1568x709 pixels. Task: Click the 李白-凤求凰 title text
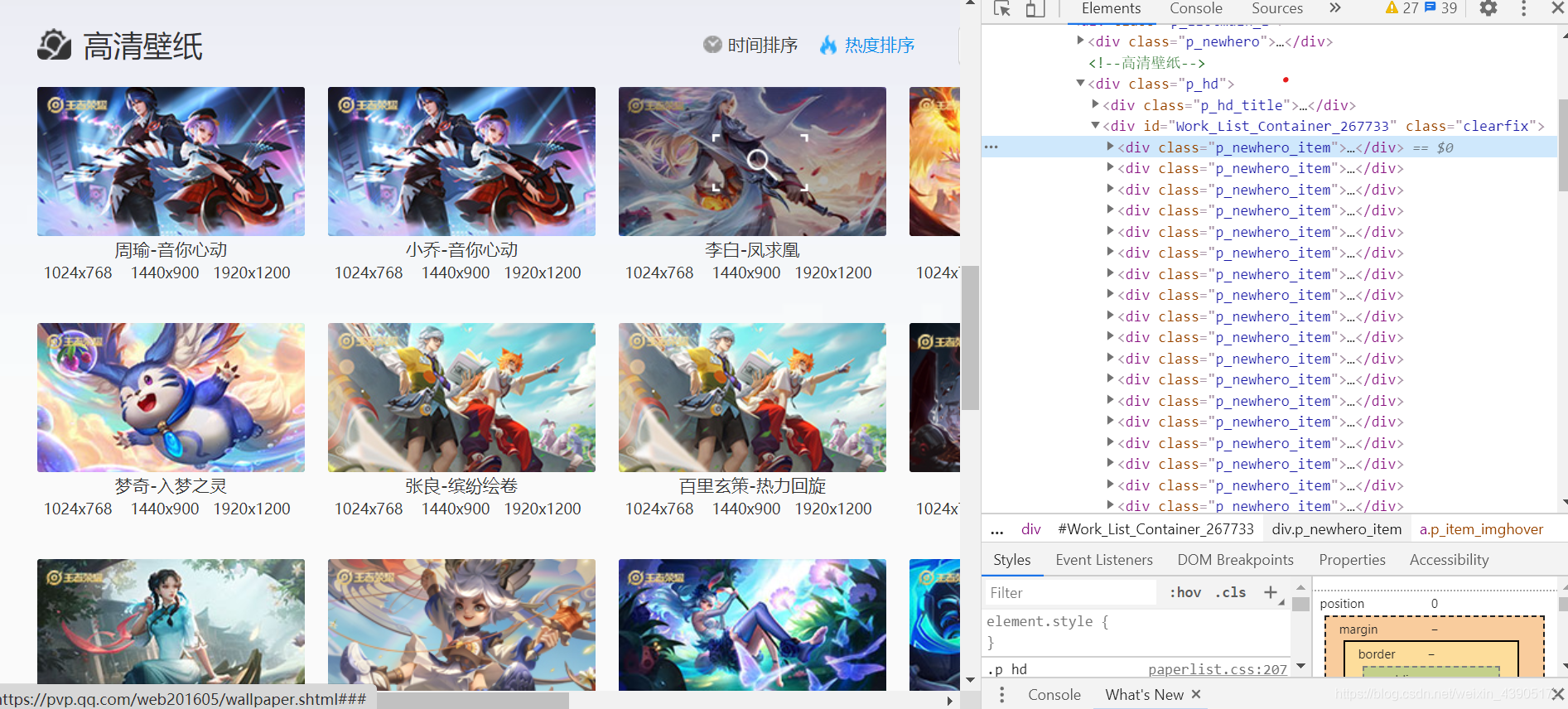(x=752, y=250)
